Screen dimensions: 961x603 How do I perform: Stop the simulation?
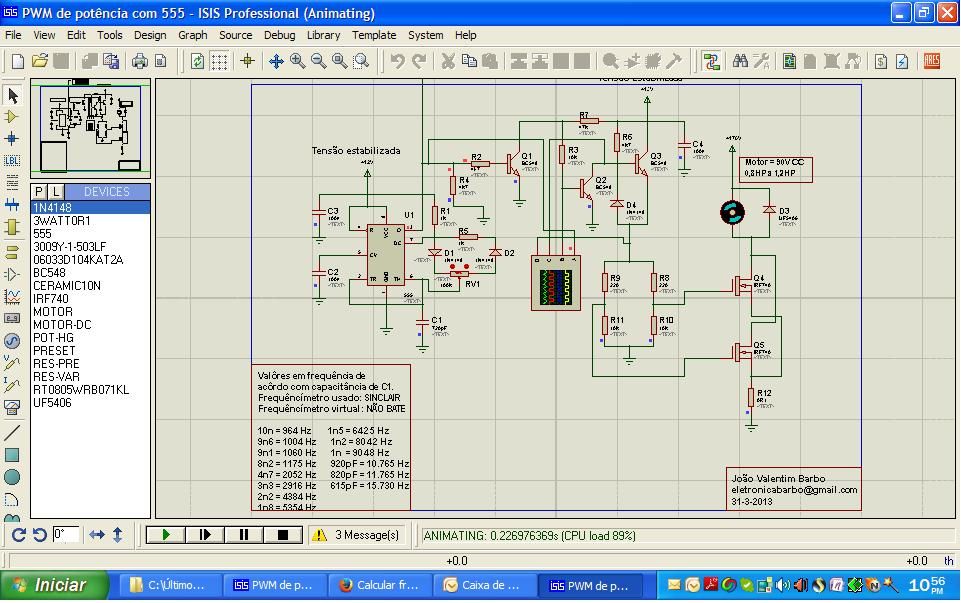283,535
